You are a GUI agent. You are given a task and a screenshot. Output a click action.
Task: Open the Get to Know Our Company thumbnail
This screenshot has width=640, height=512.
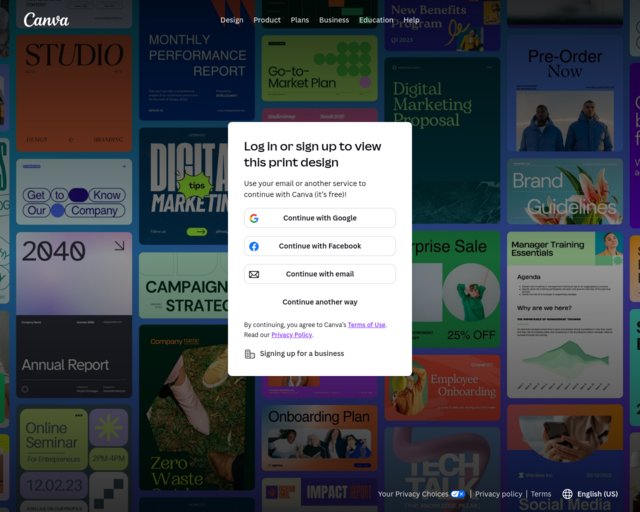pos(74,192)
